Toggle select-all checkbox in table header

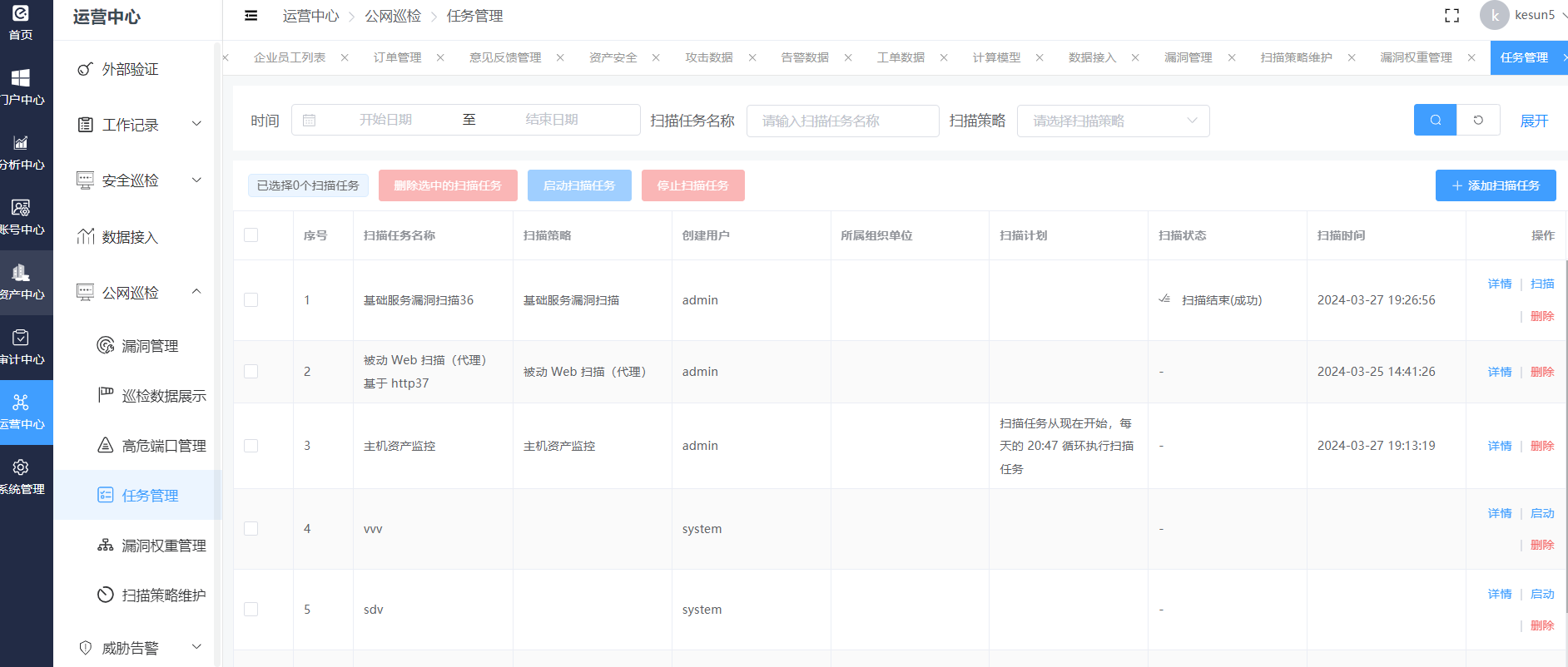click(251, 235)
